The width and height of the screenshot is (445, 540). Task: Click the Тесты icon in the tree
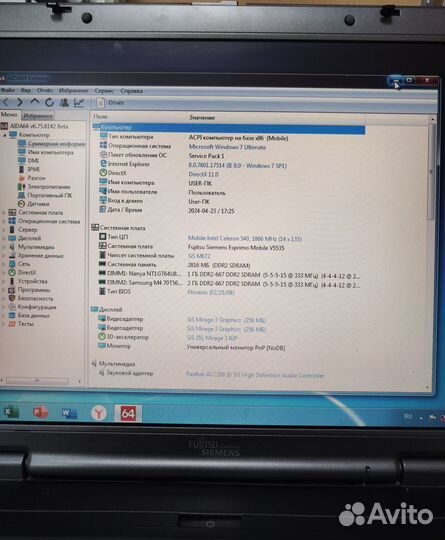pyautogui.click(x=12, y=324)
